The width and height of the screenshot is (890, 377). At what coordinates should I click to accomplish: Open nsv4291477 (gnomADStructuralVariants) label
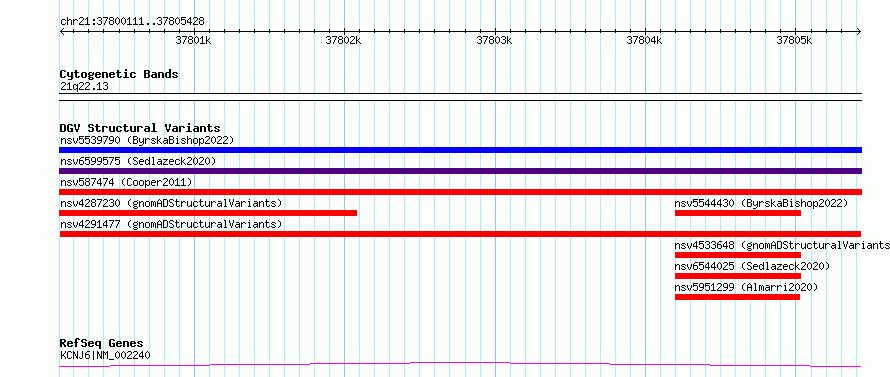171,224
